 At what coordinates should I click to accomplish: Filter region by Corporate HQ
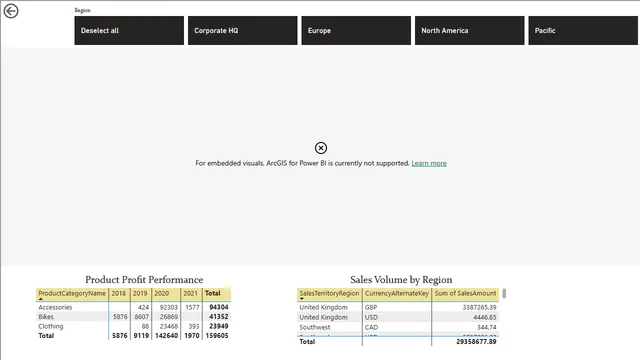pos(242,31)
